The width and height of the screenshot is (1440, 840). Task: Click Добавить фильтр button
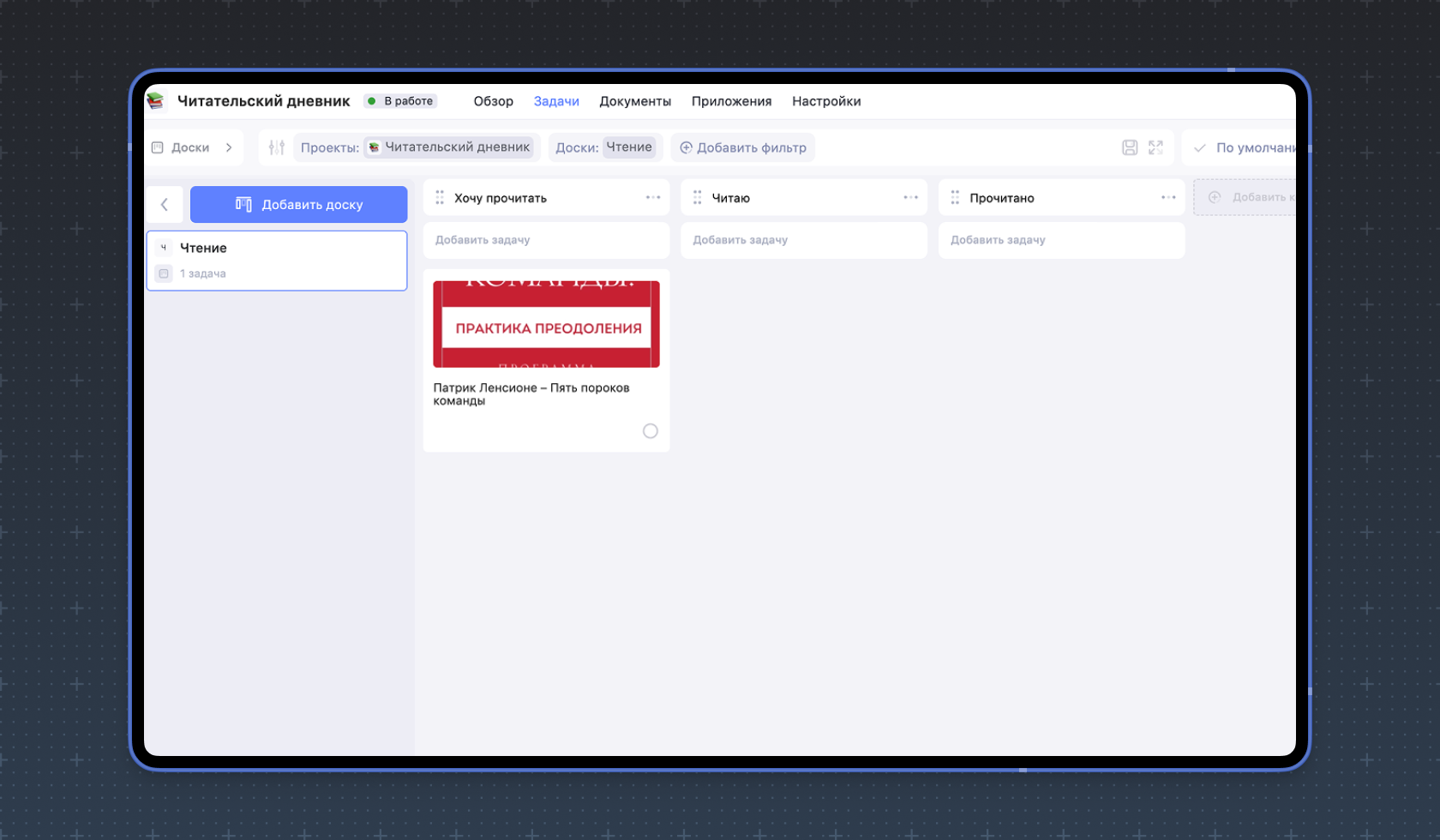[x=743, y=147]
